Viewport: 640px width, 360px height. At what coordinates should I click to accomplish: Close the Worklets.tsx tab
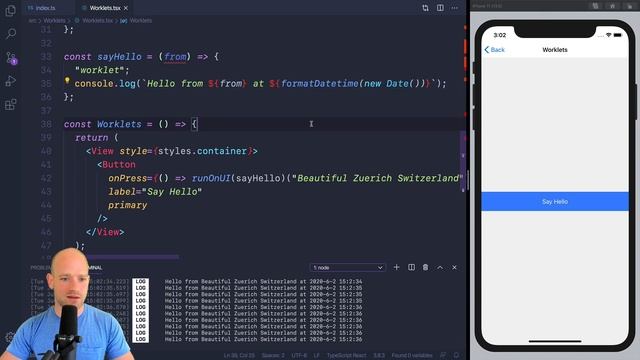coord(126,8)
